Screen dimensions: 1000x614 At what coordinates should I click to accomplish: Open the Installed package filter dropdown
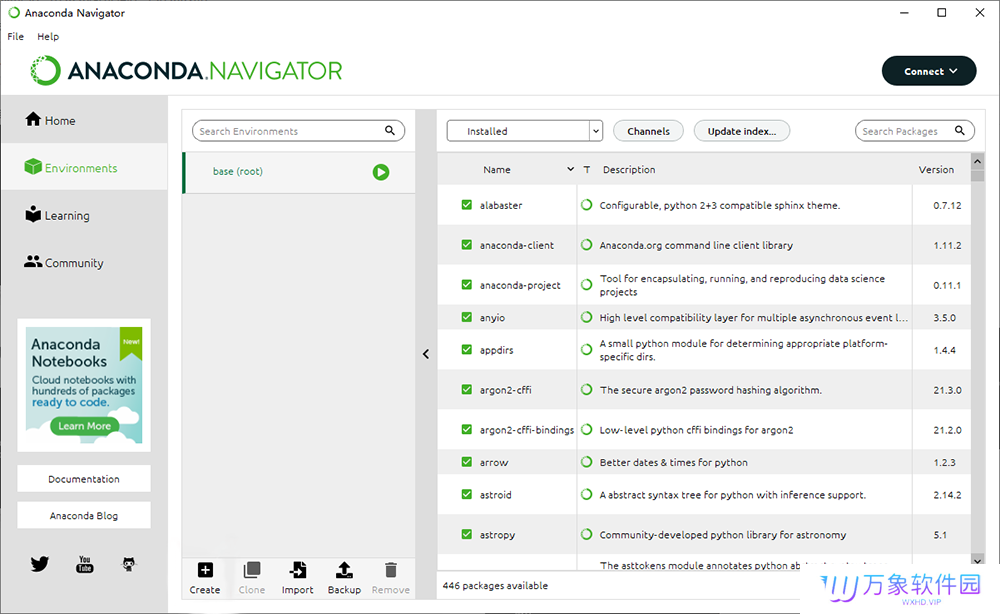524,131
